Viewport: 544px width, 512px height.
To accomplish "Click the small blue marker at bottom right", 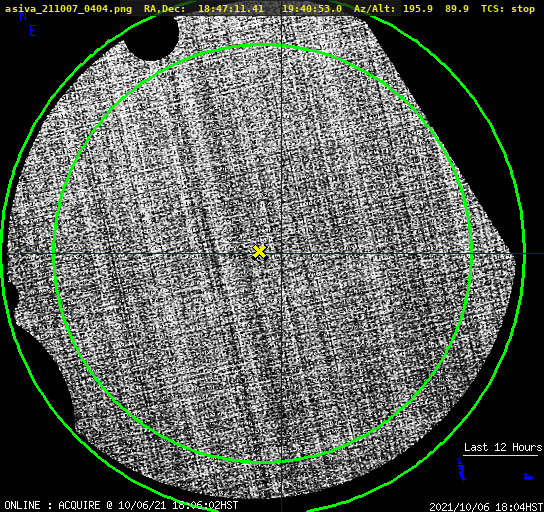I will point(528,477).
